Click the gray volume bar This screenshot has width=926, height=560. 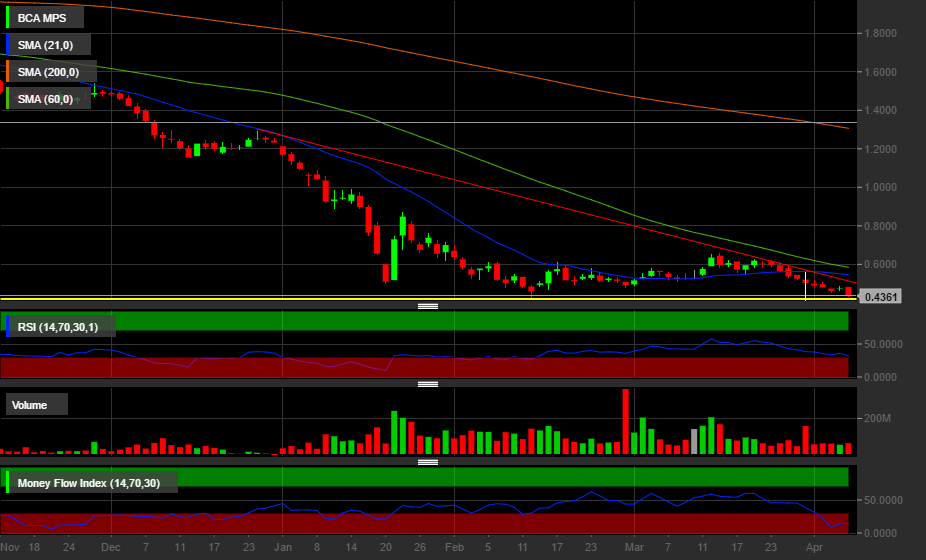pyautogui.click(x=694, y=441)
